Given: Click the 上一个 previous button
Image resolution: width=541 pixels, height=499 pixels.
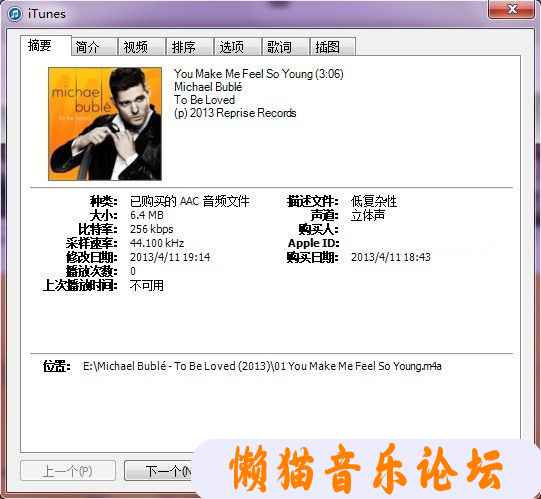Looking at the screenshot, I should pos(68,471).
